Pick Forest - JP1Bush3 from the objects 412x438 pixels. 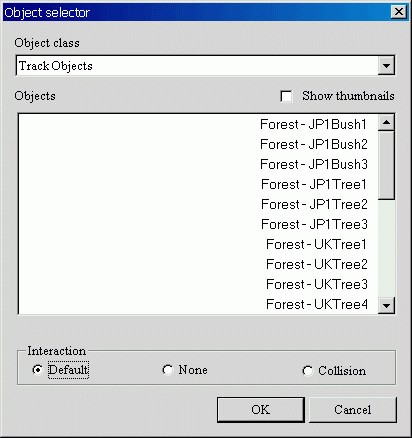click(314, 164)
